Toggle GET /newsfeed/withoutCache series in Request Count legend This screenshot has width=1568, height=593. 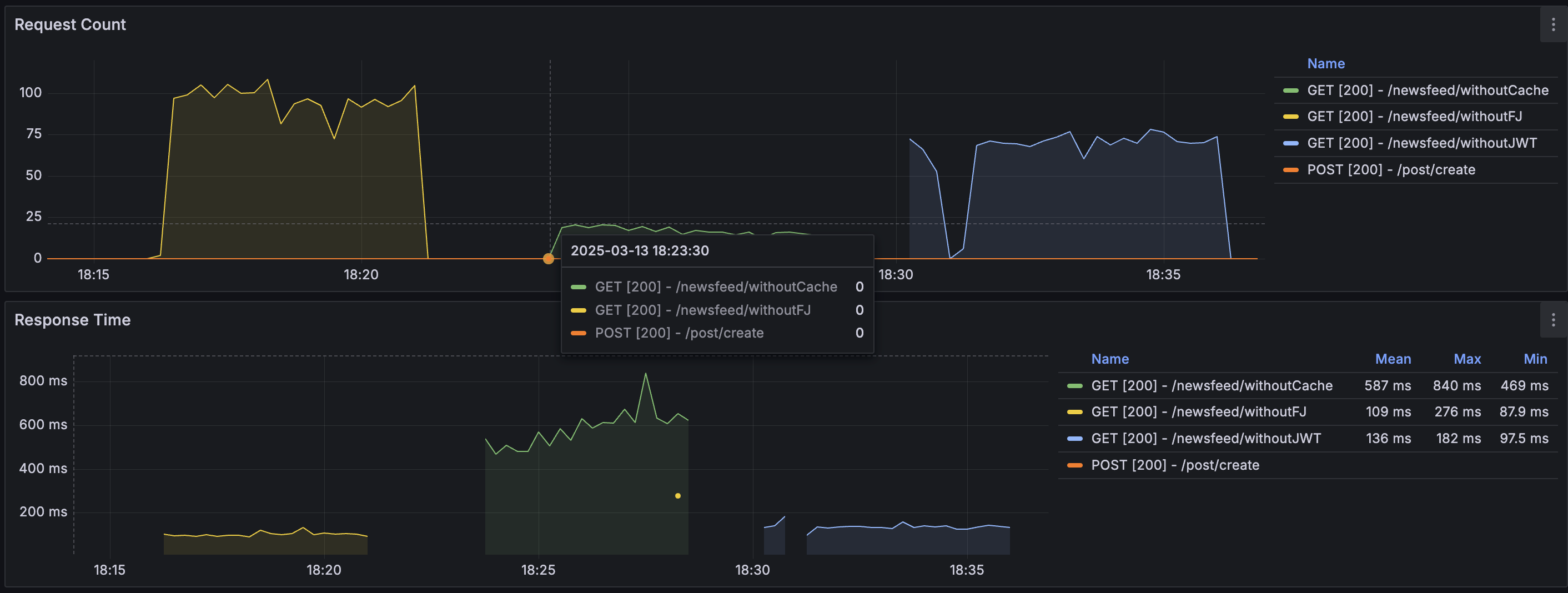1428,90
